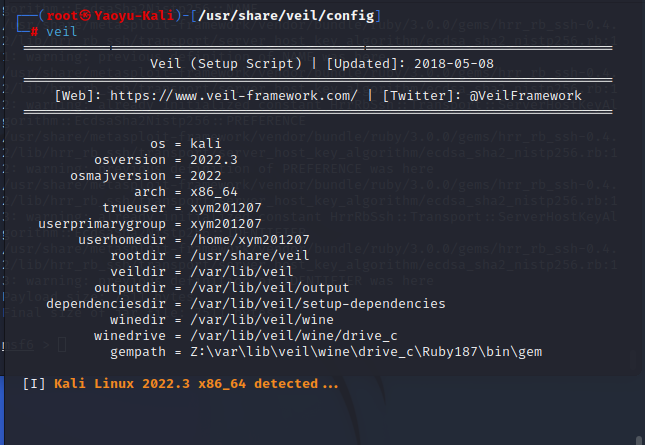
Task: Click the 'veil' command text at prompt
Action: tap(61, 32)
